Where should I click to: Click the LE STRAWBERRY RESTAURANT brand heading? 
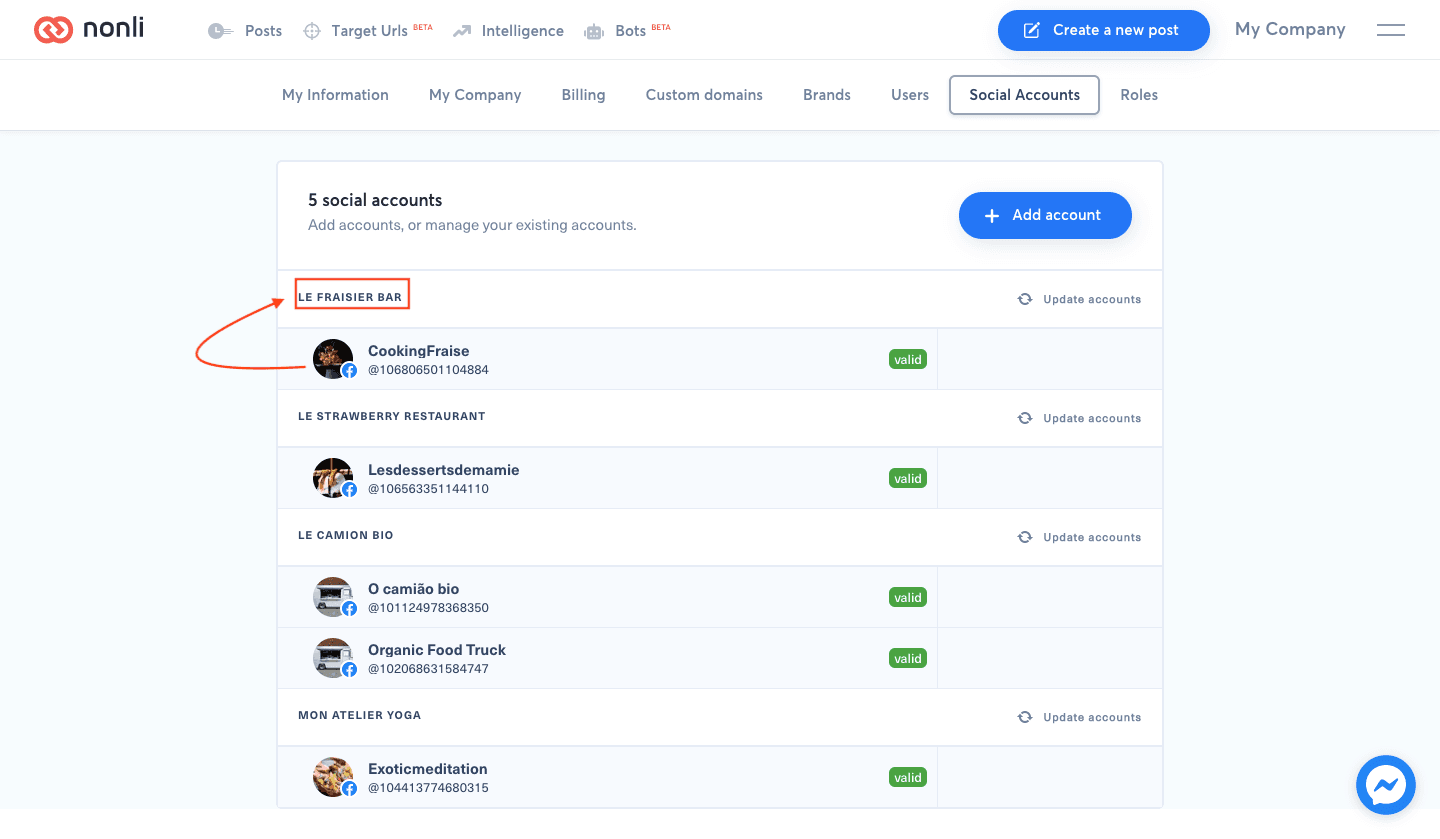click(391, 416)
